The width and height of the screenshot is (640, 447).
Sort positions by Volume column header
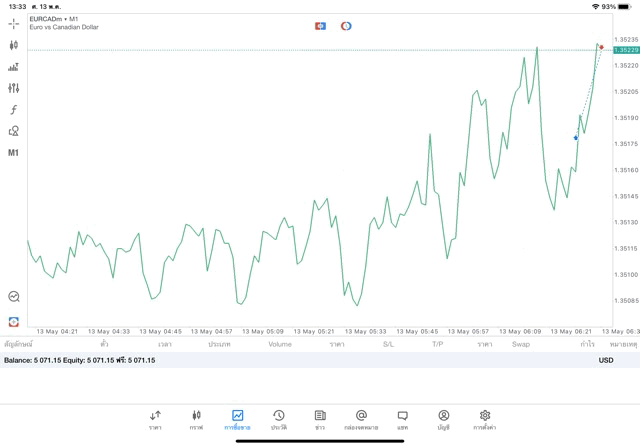point(280,344)
